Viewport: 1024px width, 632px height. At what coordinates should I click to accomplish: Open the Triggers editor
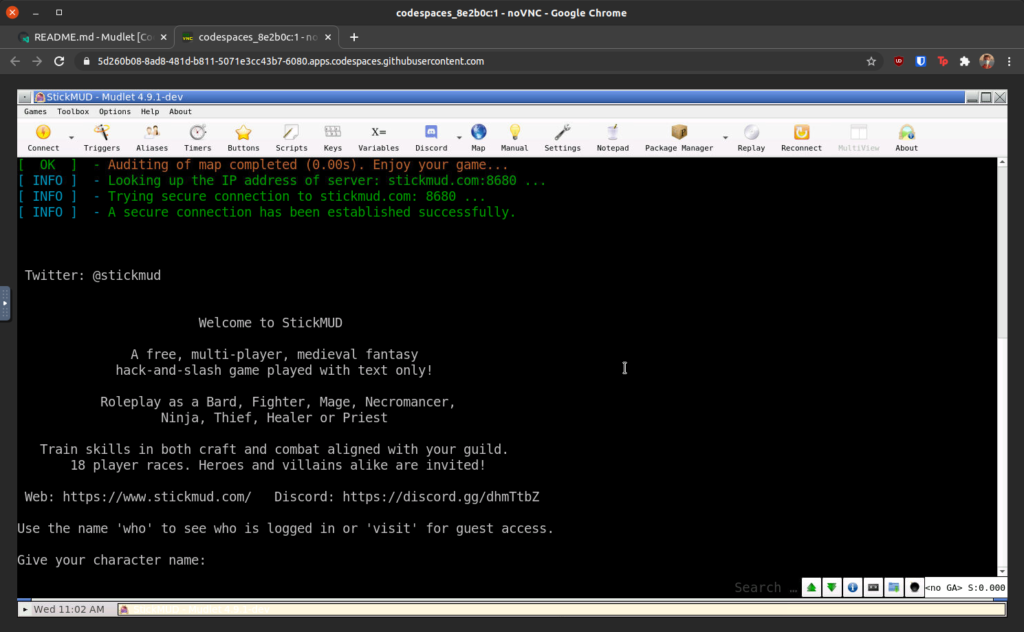pyautogui.click(x=101, y=138)
